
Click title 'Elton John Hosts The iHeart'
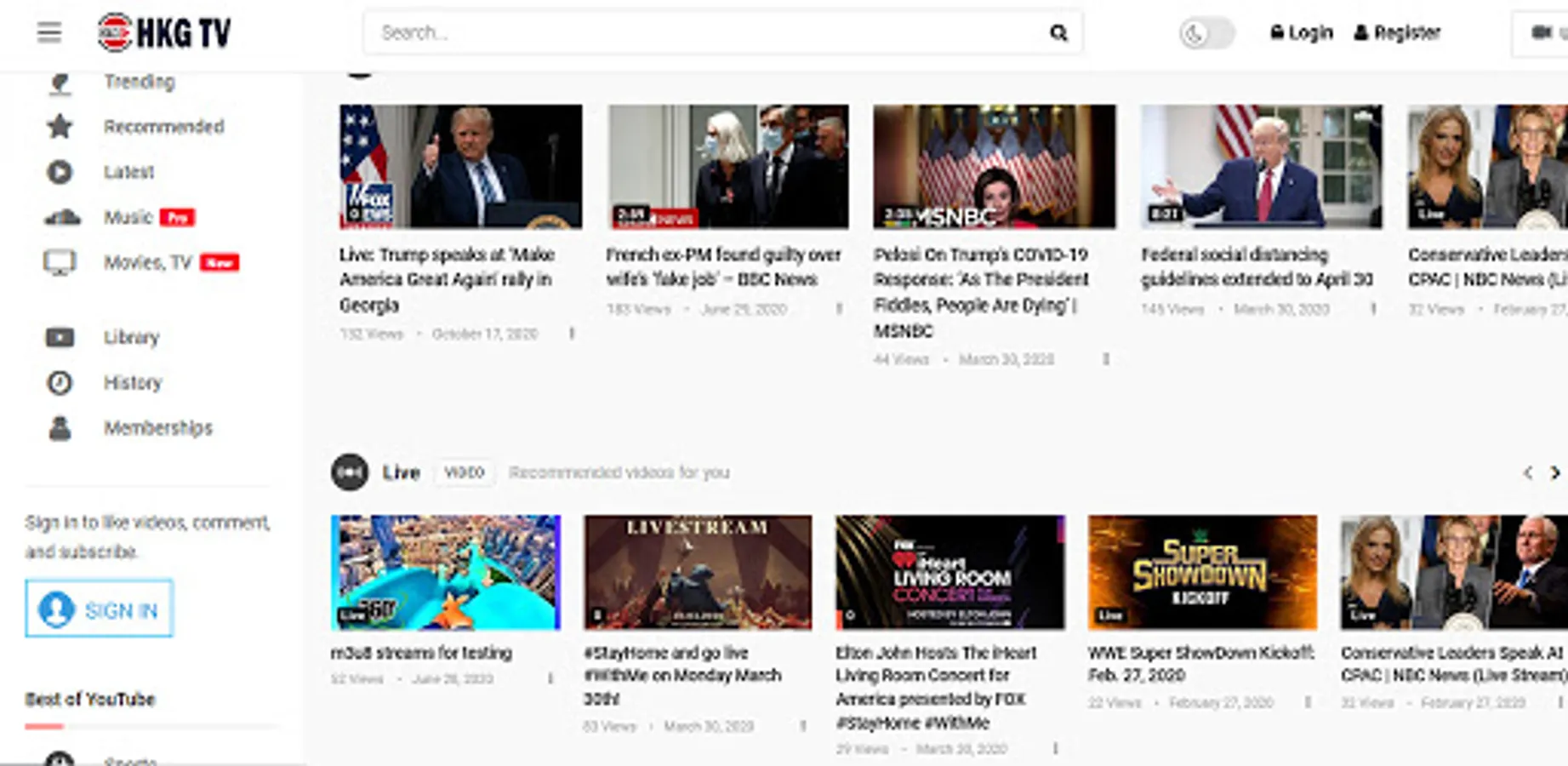point(936,688)
